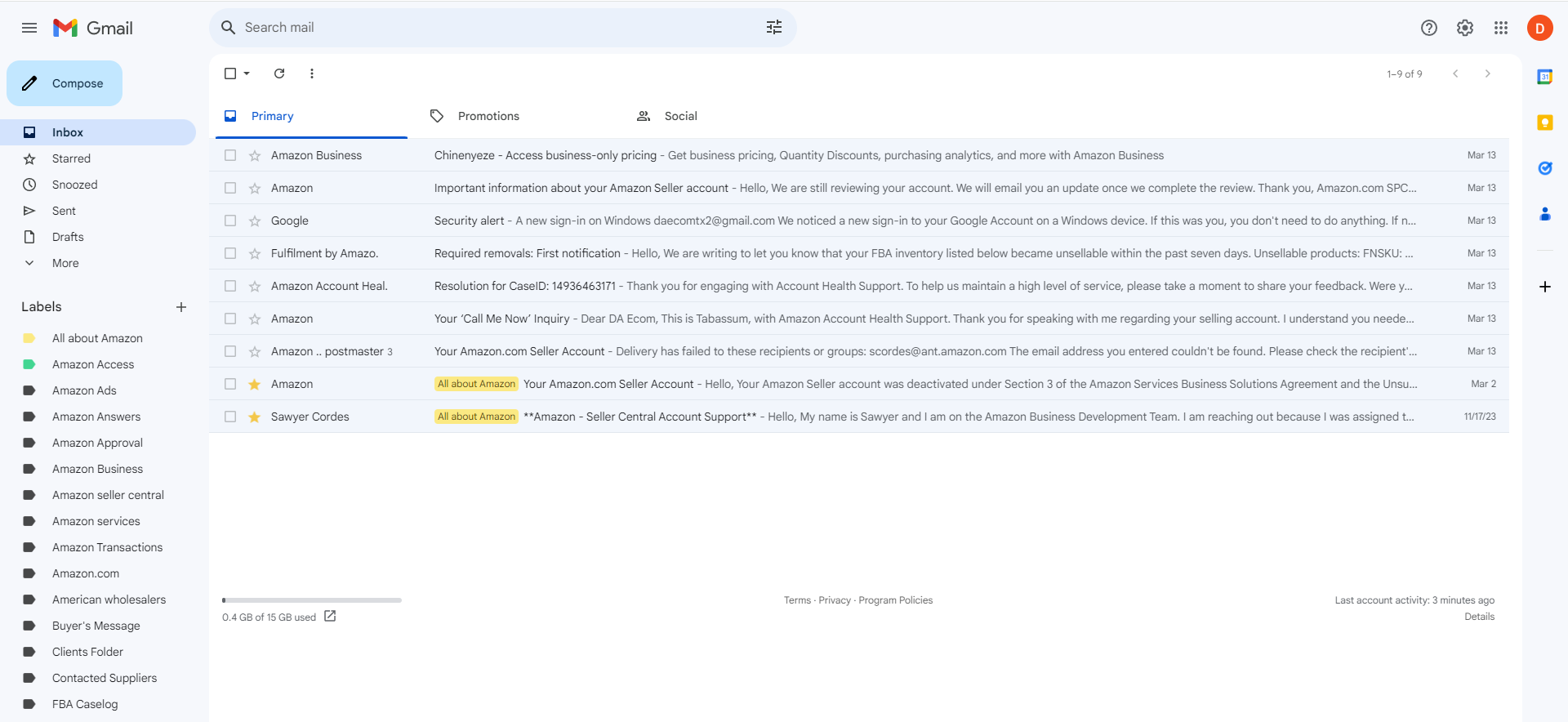Viewport: 1568px width, 722px height.
Task: Open the Google apps grid
Action: (1501, 28)
